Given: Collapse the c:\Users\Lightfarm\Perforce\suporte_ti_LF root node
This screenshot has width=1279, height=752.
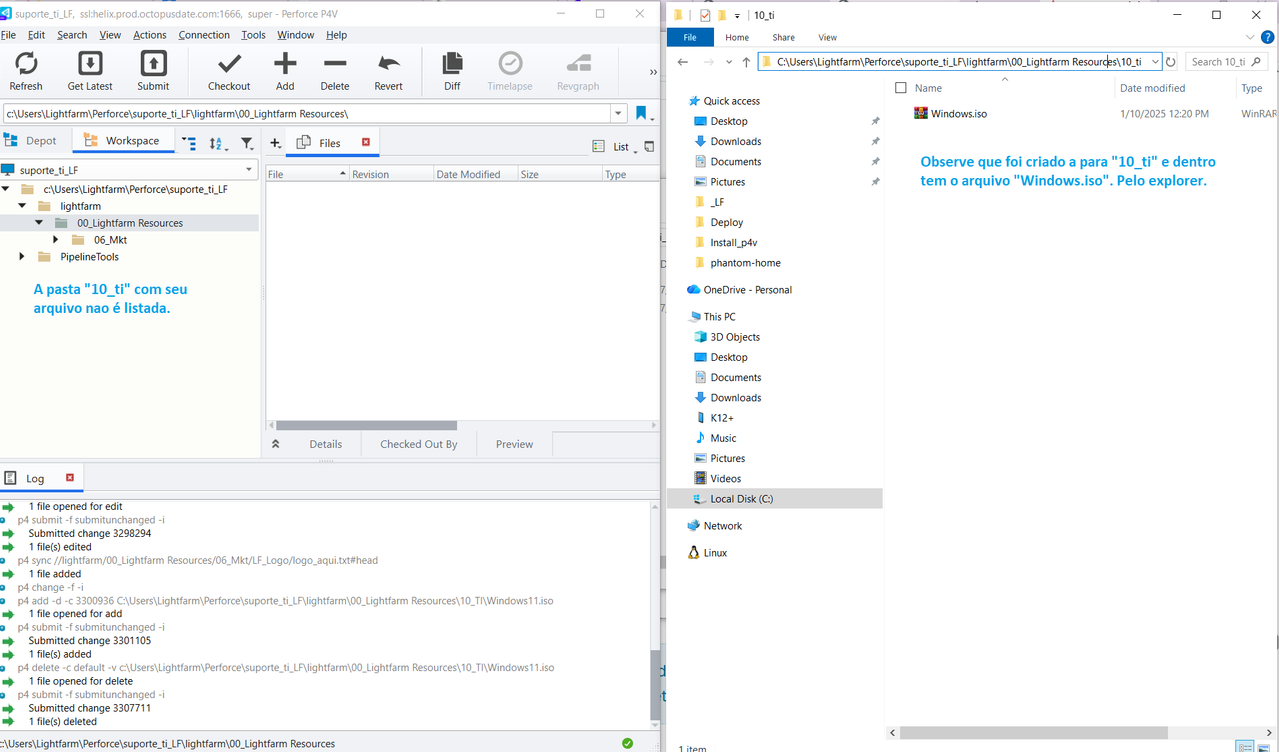Looking at the screenshot, I should (x=6, y=189).
